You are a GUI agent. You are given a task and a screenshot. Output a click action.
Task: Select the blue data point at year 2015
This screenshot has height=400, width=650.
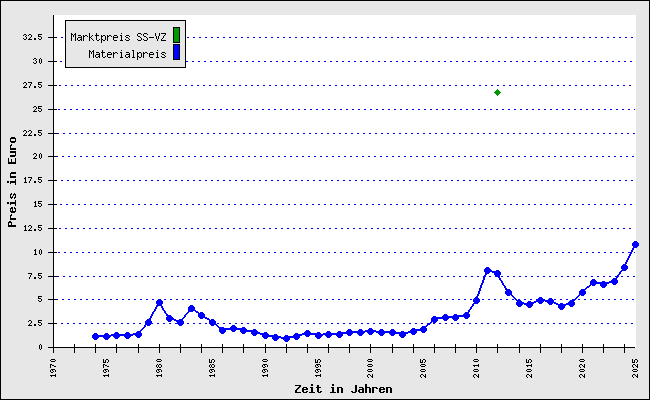pyautogui.click(x=529, y=303)
